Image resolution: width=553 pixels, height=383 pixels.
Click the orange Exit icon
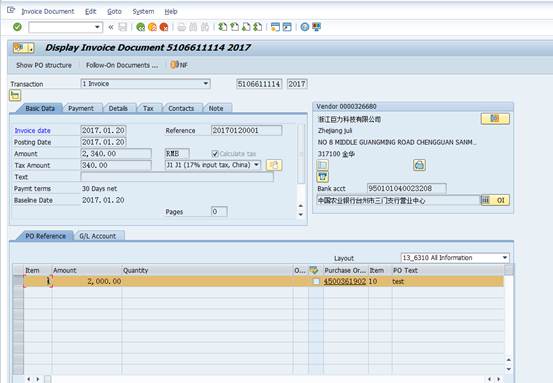click(x=152, y=27)
